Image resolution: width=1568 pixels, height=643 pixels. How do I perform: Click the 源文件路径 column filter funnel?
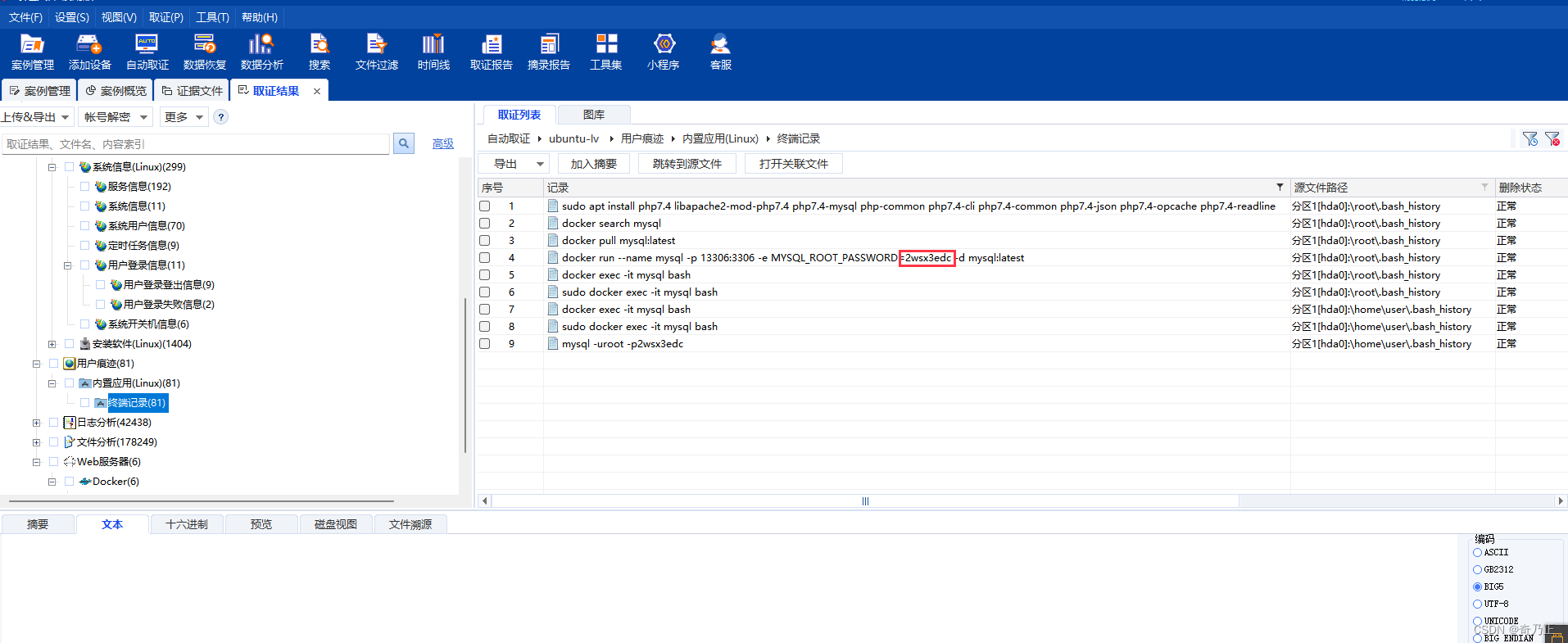point(1484,188)
